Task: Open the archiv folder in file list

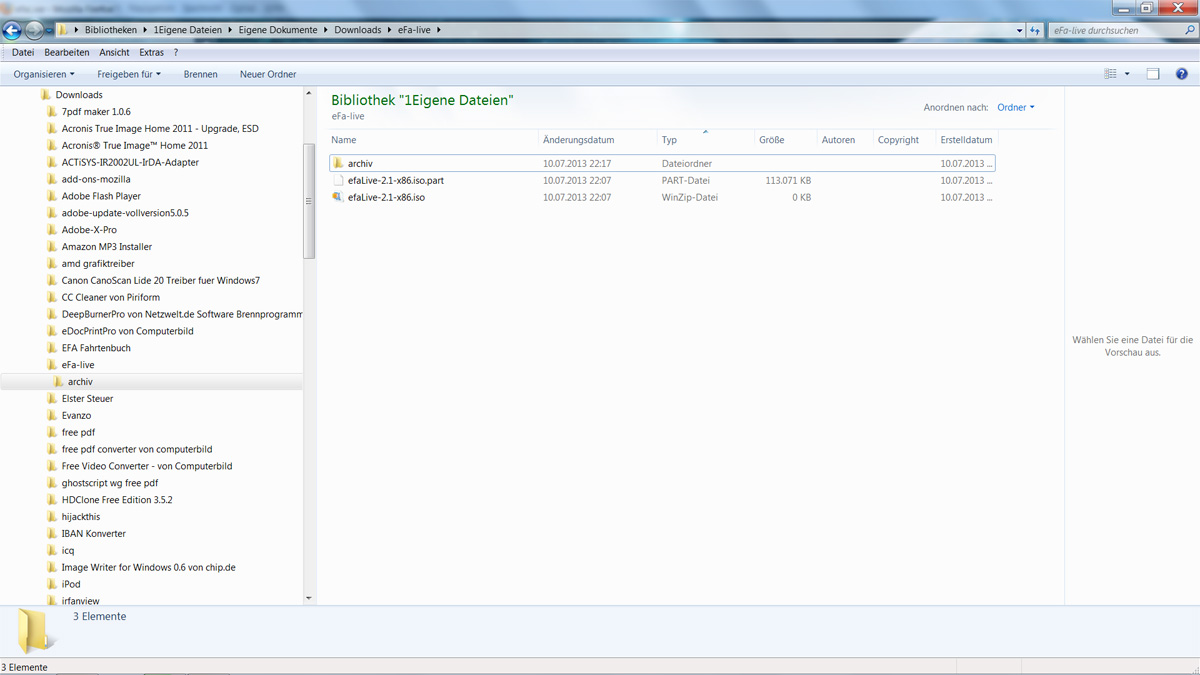Action: pos(360,163)
